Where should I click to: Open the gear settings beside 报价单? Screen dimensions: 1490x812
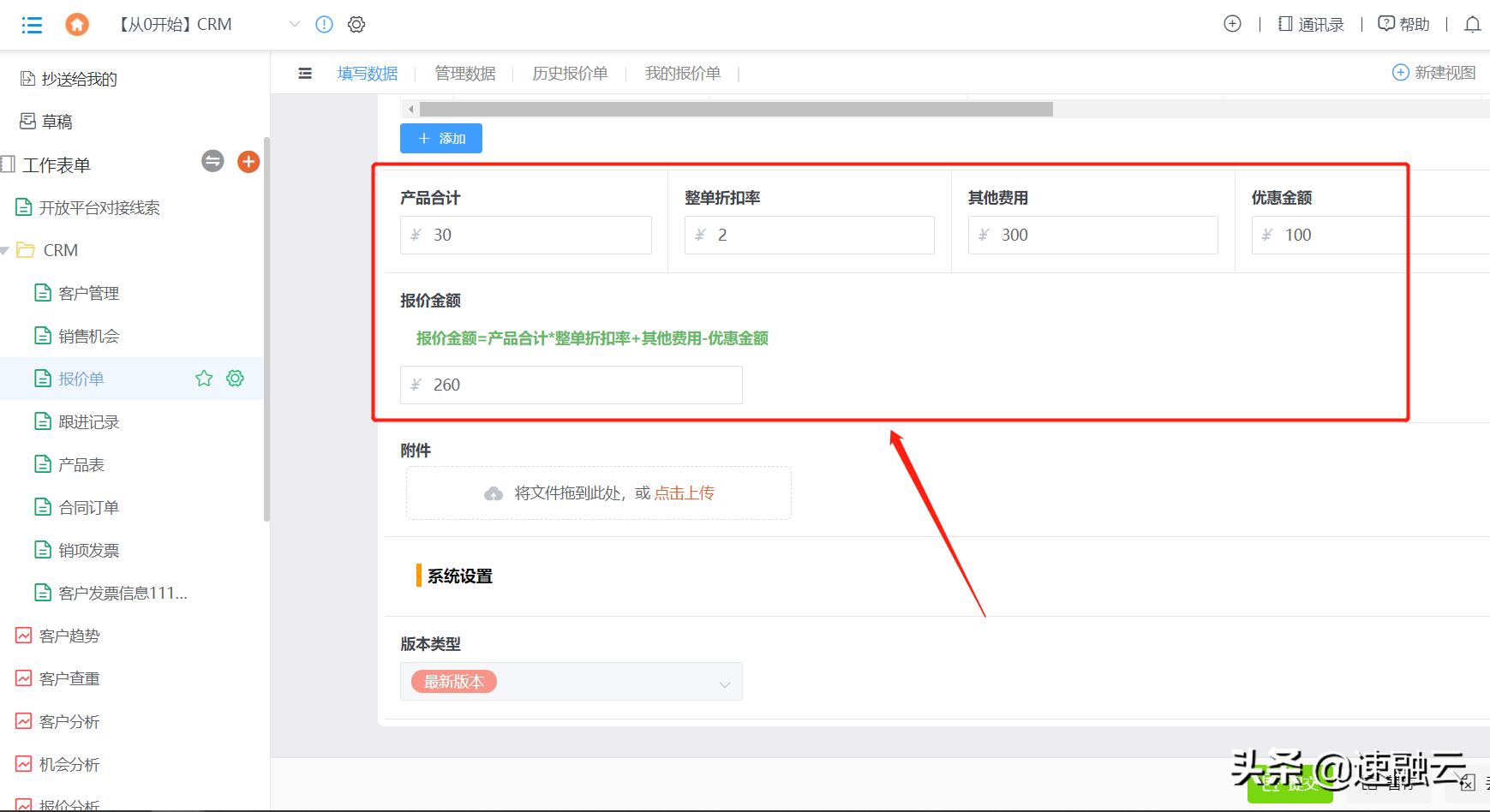click(x=234, y=378)
